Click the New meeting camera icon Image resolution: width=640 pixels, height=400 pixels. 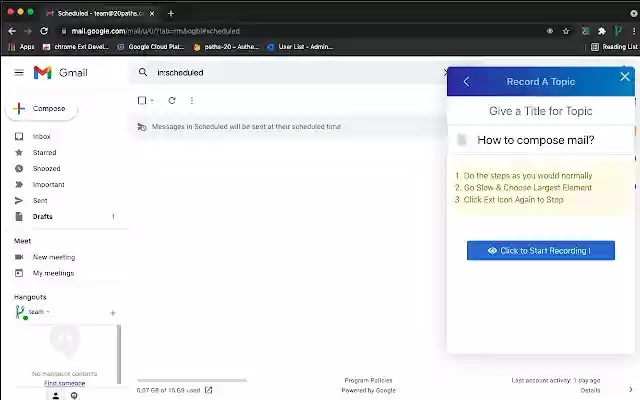(19, 257)
